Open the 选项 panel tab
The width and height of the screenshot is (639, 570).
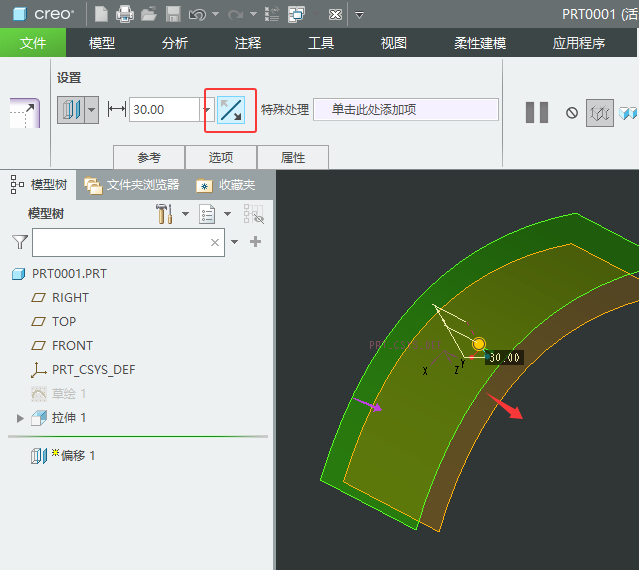click(x=221, y=157)
